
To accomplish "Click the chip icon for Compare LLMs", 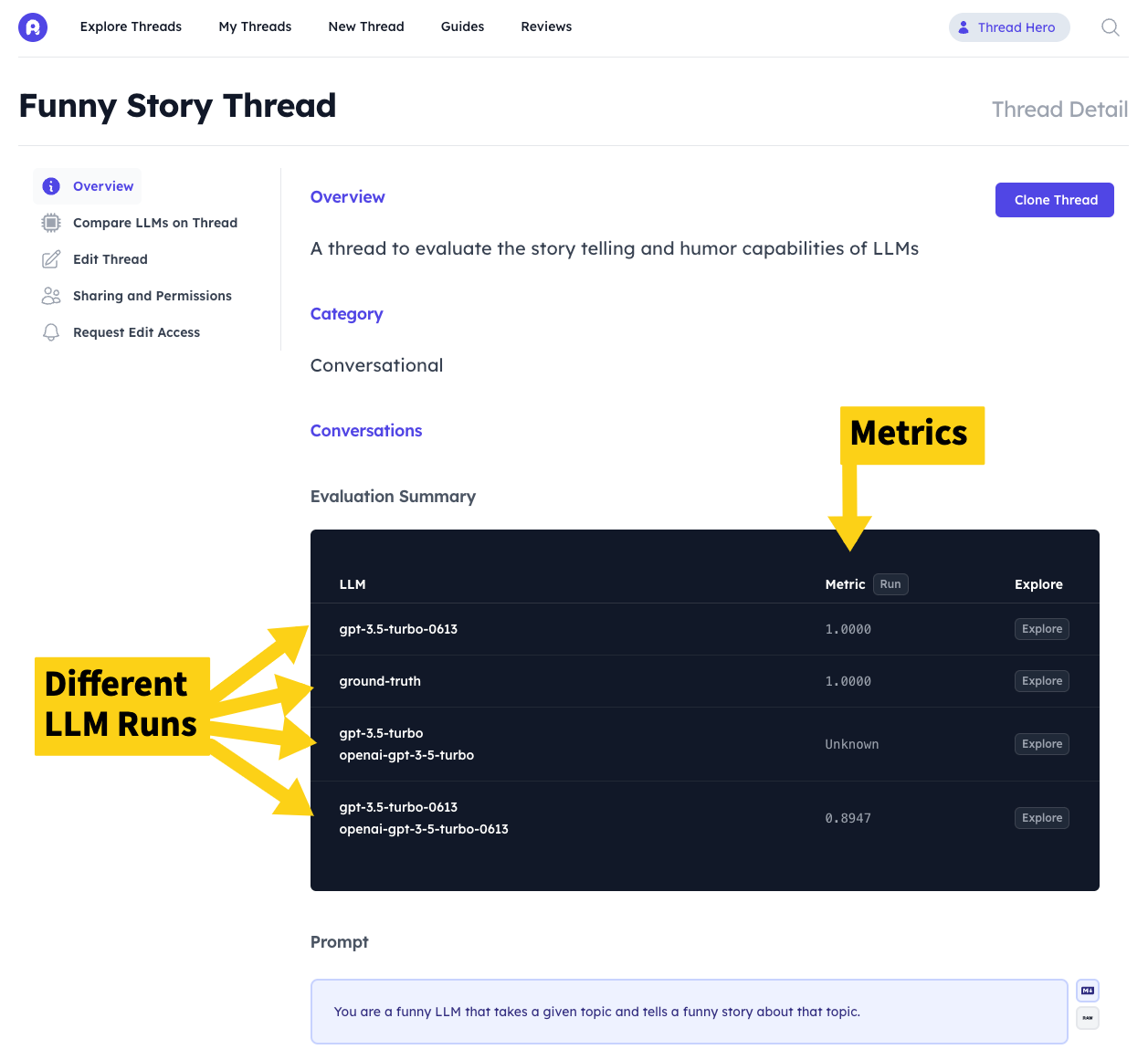I will (x=52, y=223).
